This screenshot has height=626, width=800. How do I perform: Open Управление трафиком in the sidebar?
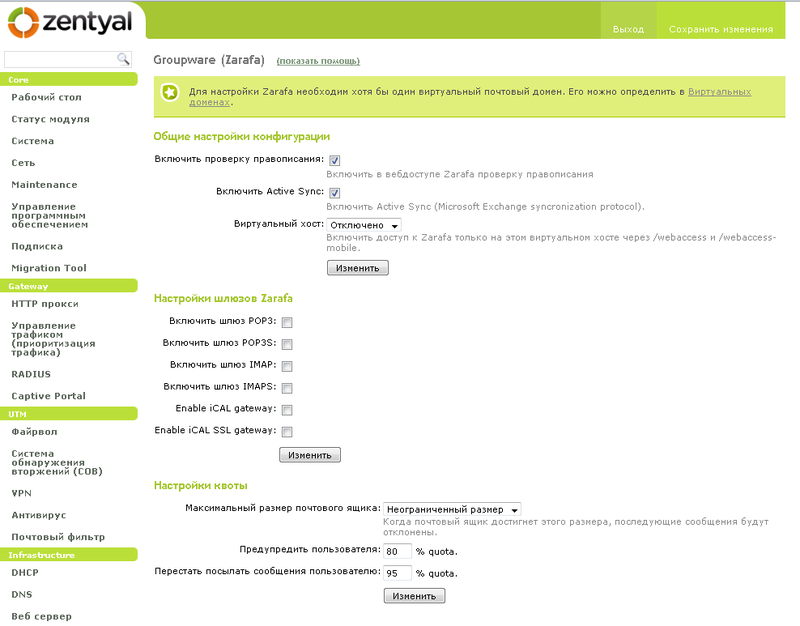(53, 339)
